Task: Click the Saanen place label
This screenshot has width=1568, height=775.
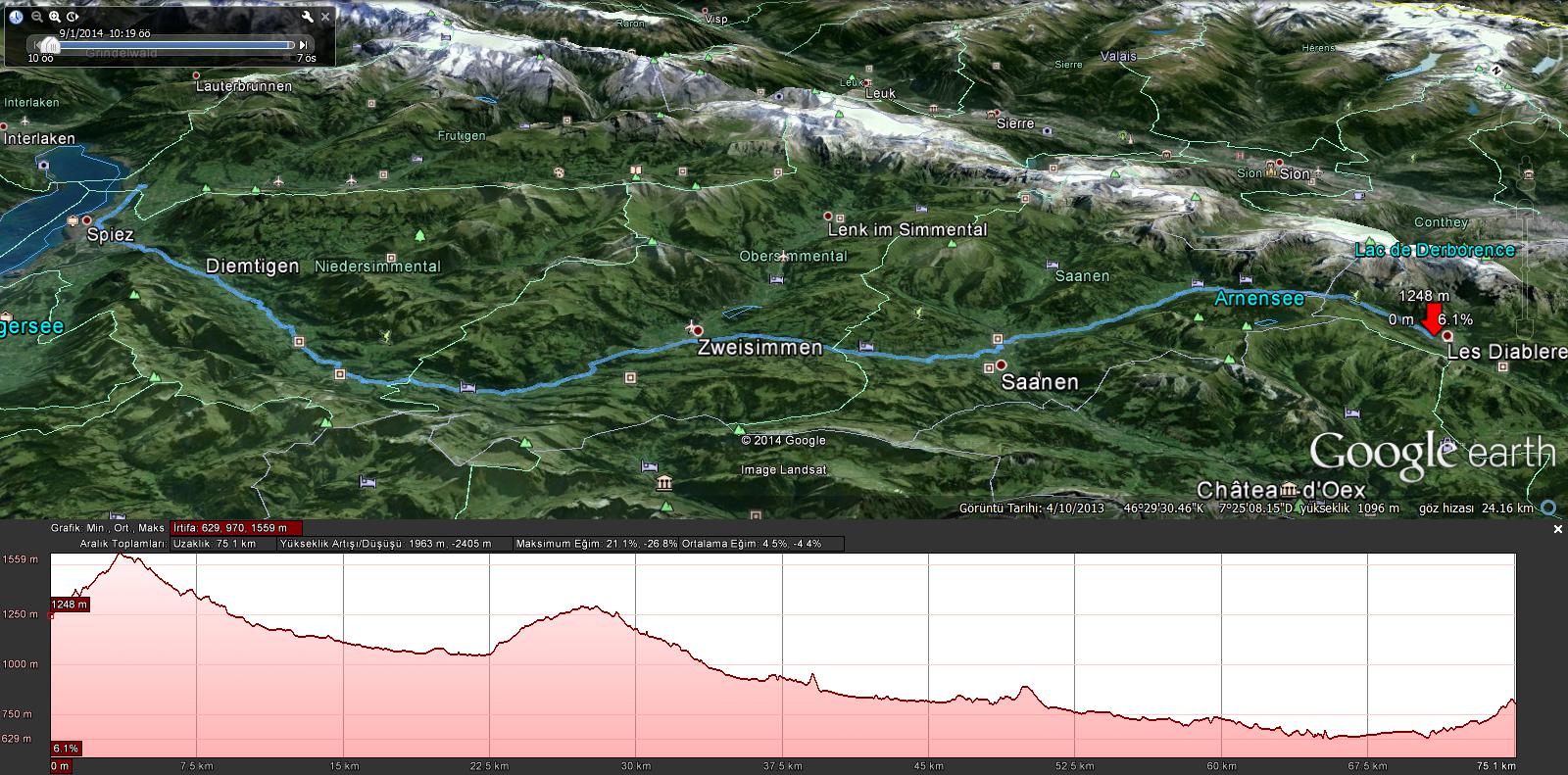Action: (x=1040, y=382)
